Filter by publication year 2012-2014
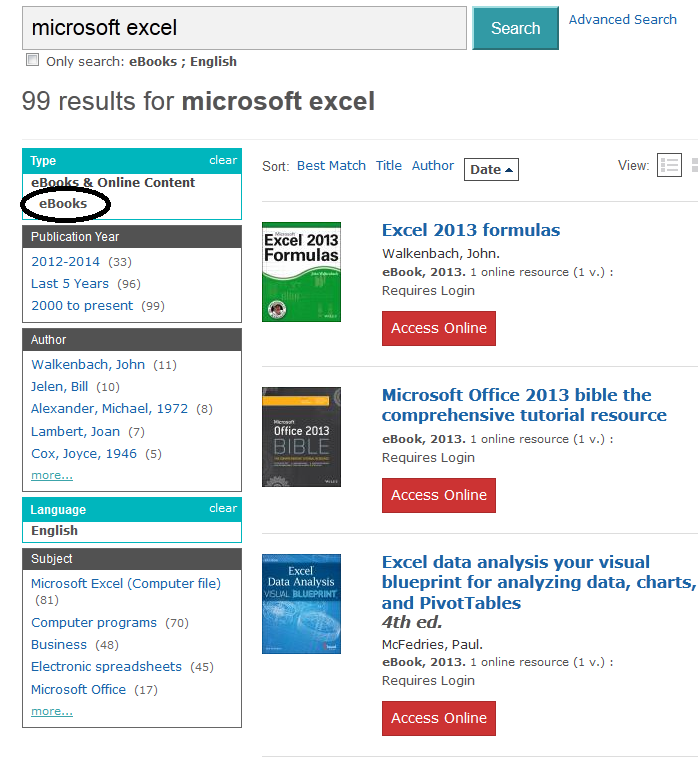698x758 pixels. click(x=66, y=261)
